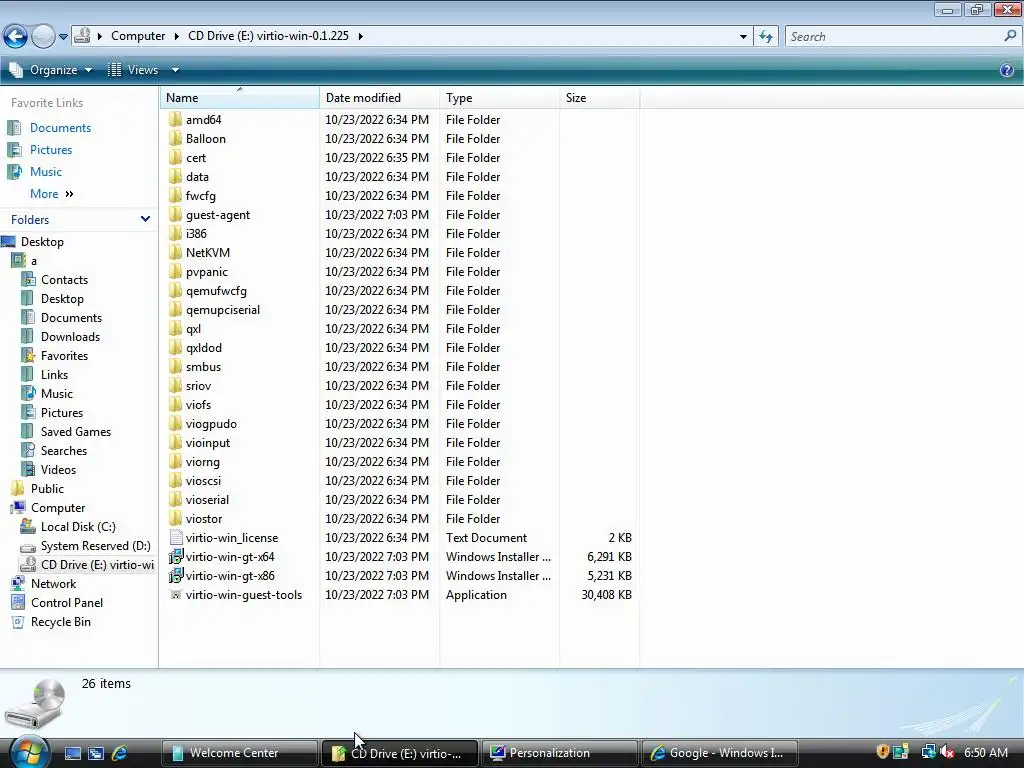This screenshot has height=768, width=1024.
Task: Select the smbus folder name
Action: tap(203, 366)
